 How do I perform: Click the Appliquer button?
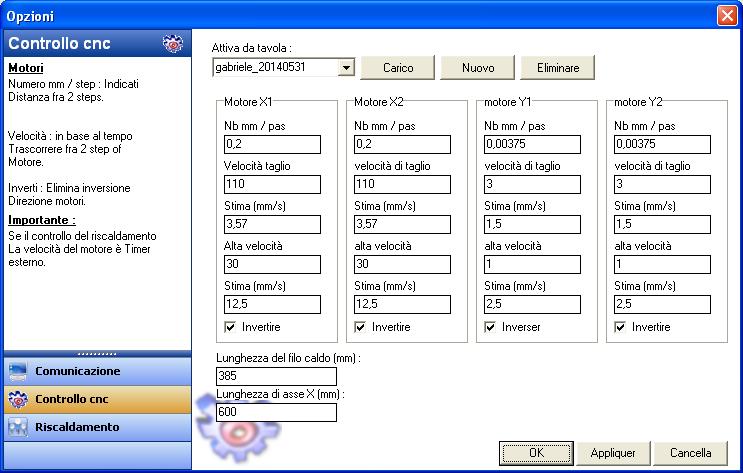click(x=613, y=453)
